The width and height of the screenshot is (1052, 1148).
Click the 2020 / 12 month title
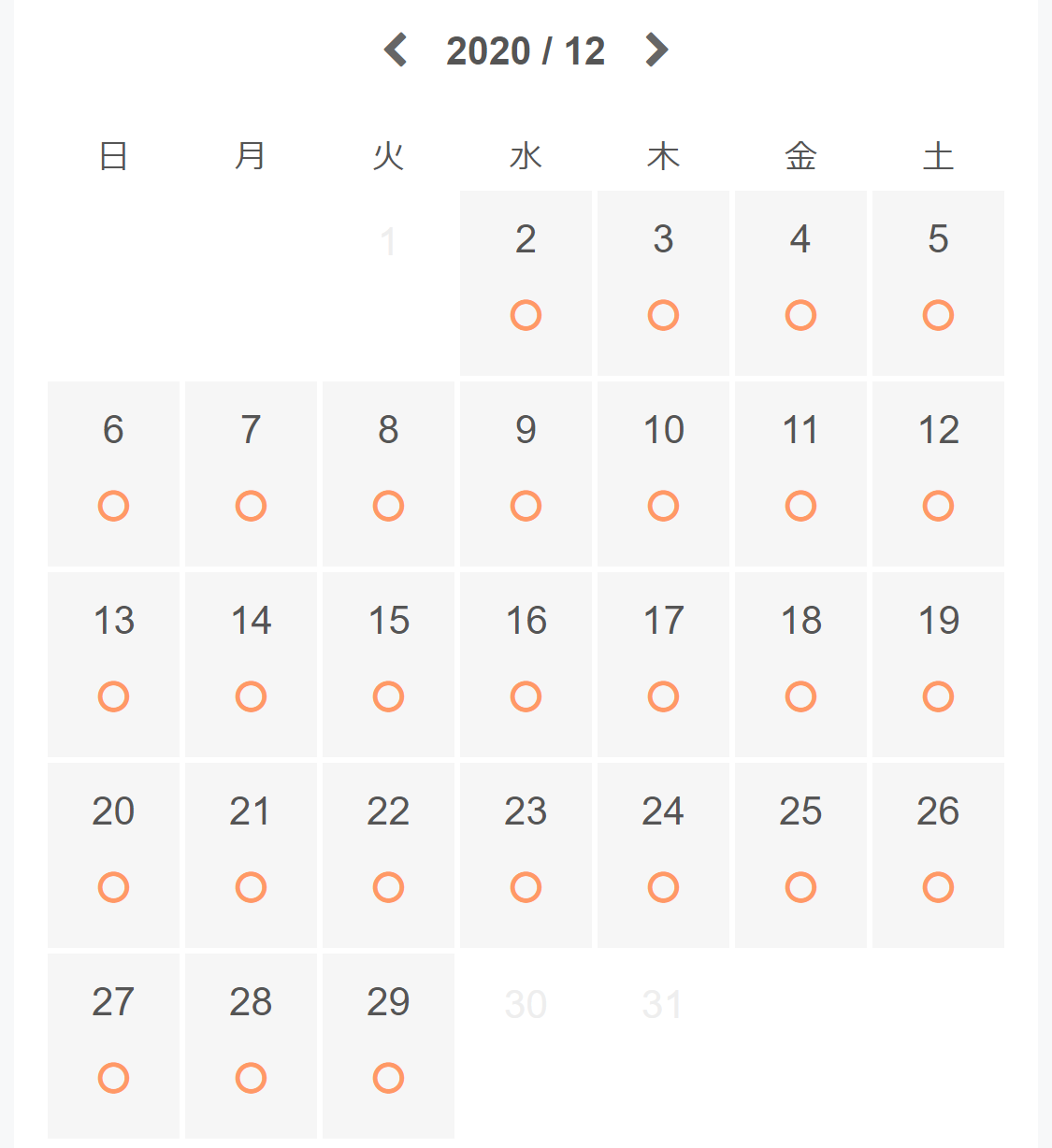526,50
